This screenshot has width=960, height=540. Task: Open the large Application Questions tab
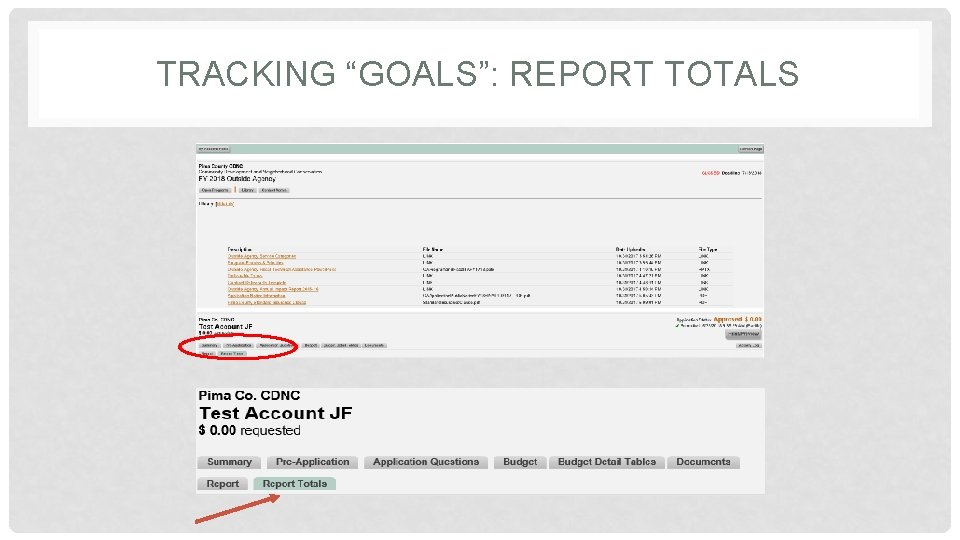point(426,462)
